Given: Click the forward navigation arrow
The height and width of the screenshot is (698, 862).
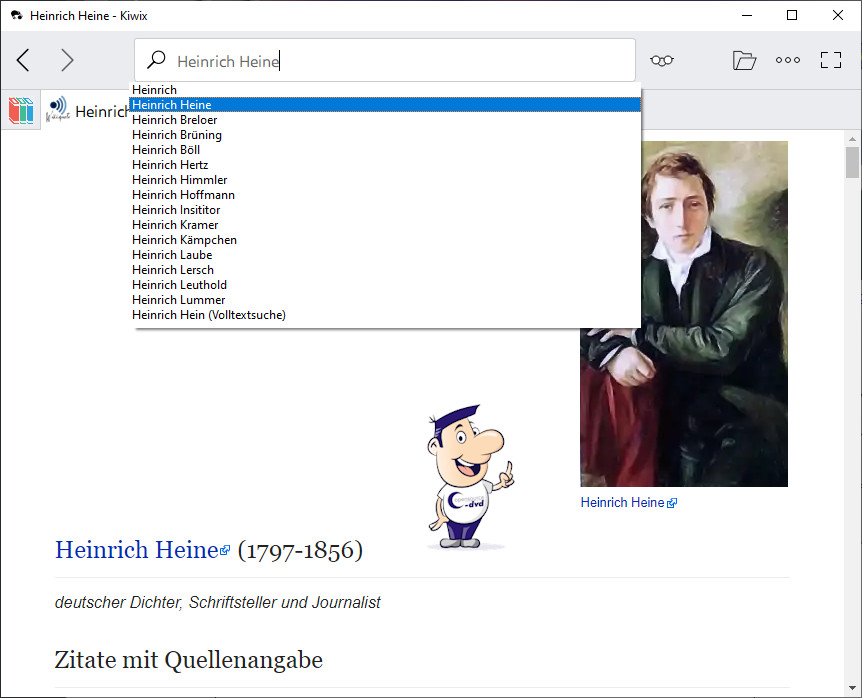Looking at the screenshot, I should click(67, 60).
